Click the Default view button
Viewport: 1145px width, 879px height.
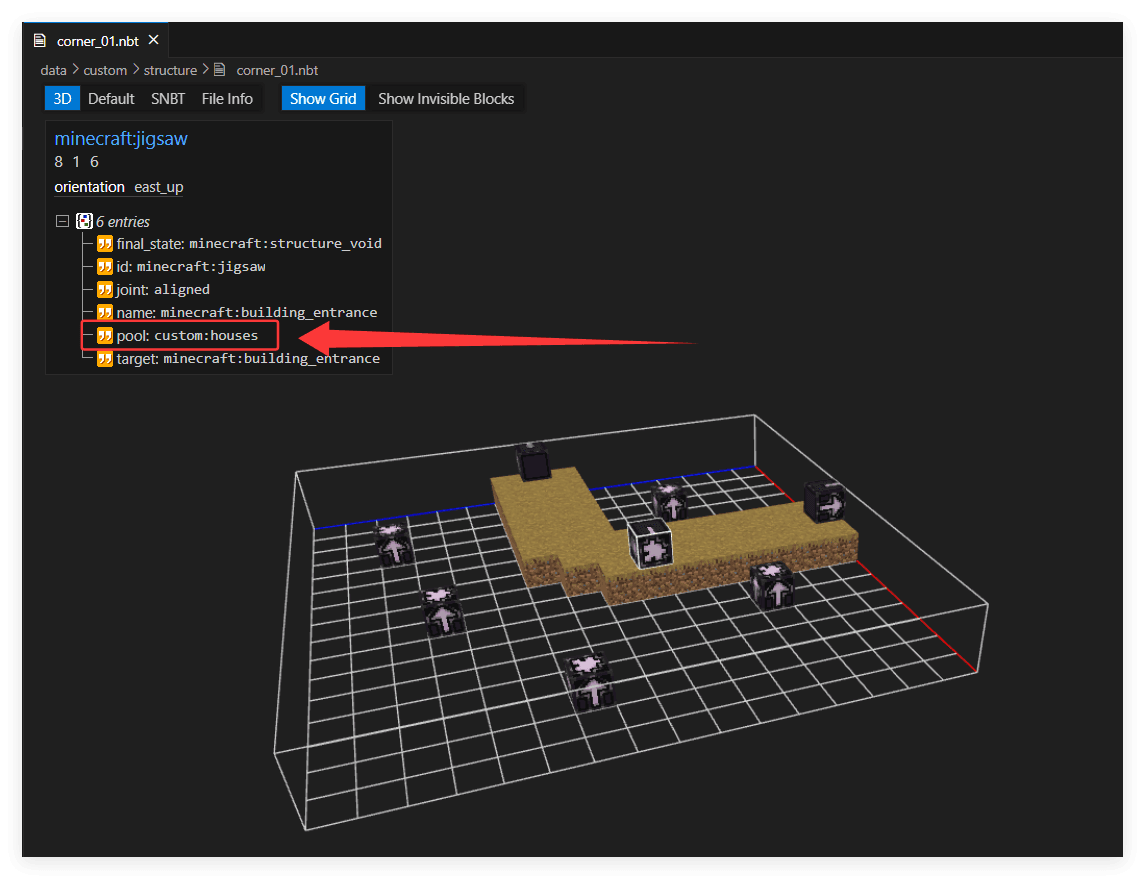tap(111, 99)
